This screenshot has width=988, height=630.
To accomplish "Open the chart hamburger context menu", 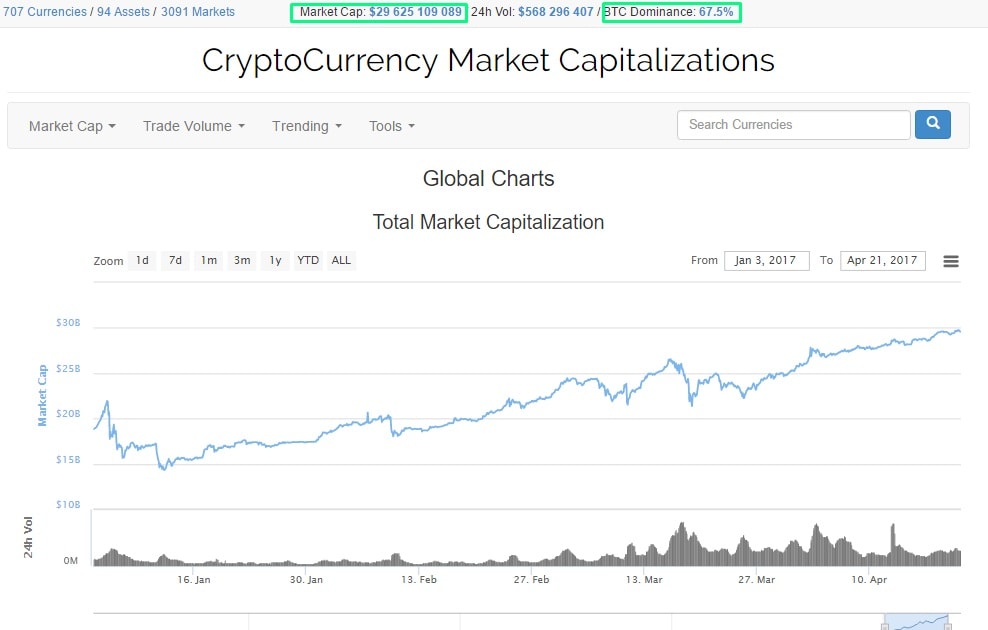I will pyautogui.click(x=951, y=261).
